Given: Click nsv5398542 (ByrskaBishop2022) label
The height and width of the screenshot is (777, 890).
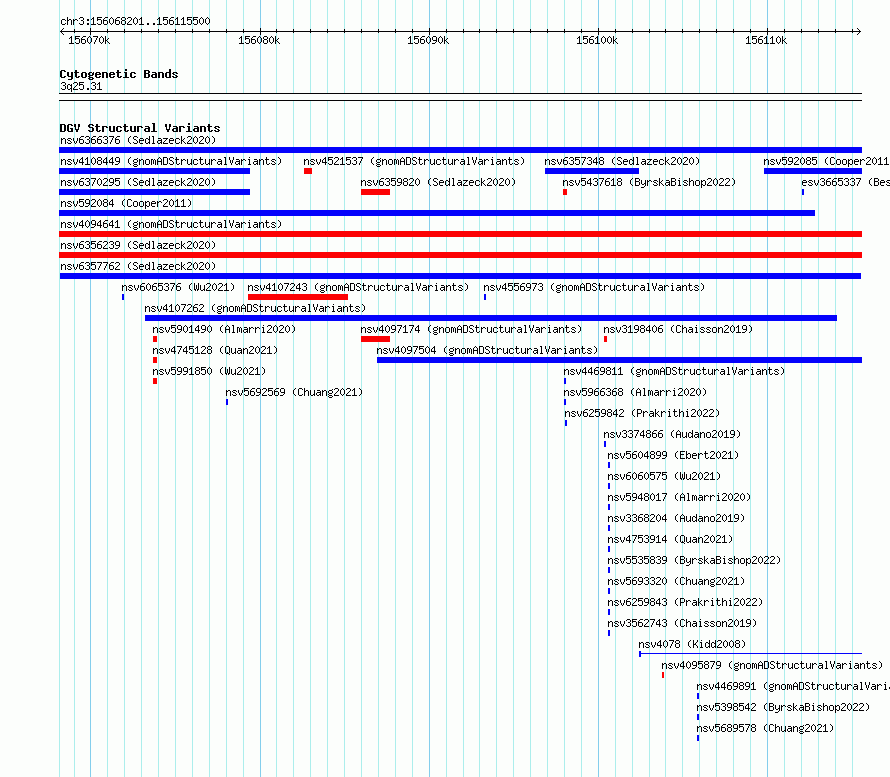Looking at the screenshot, I should pyautogui.click(x=783, y=707).
